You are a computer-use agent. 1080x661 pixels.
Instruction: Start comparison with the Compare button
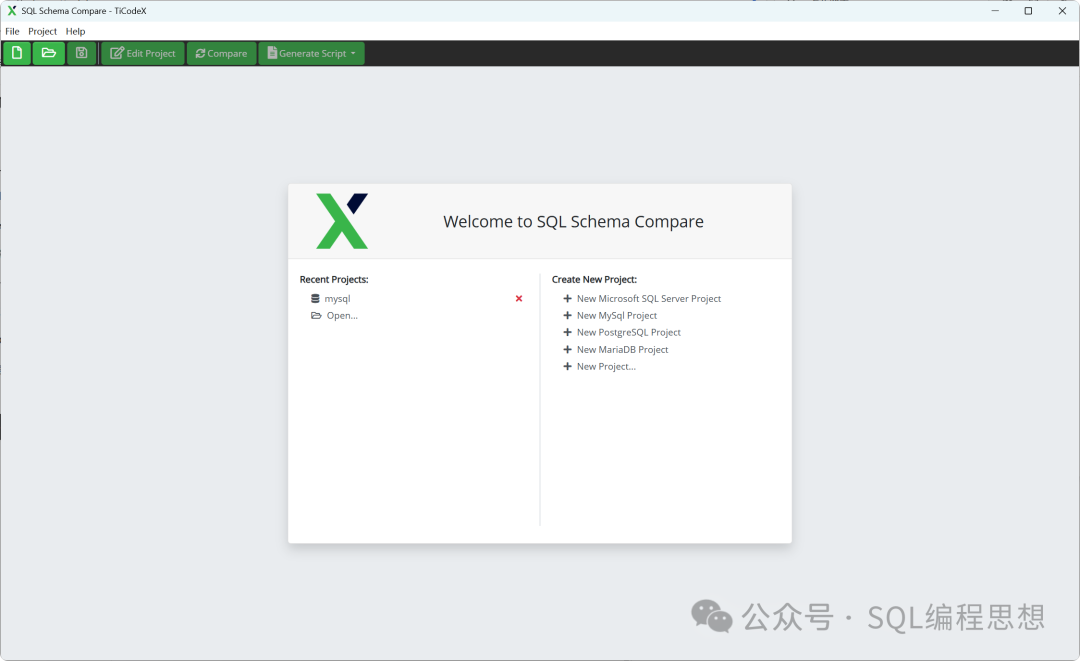(221, 53)
